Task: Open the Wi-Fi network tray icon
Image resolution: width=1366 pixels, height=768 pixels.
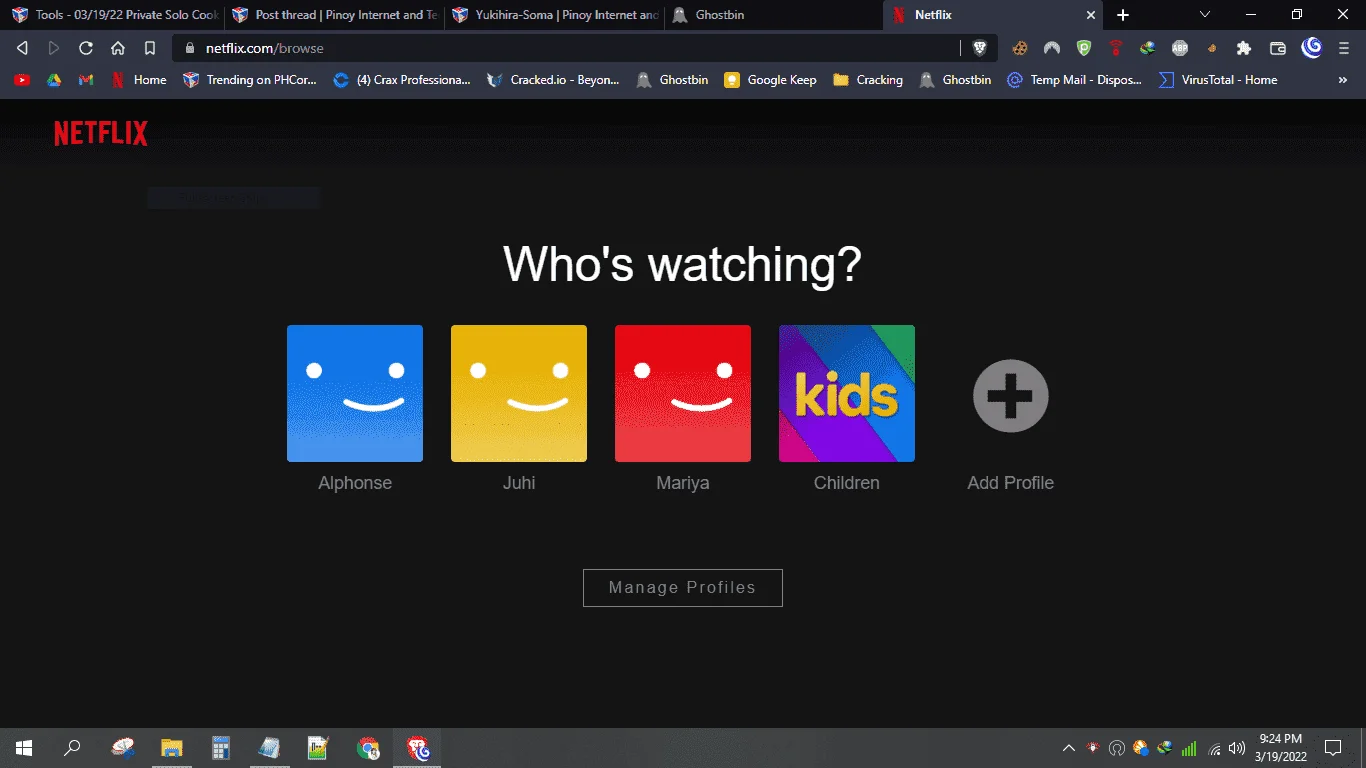Action: point(1214,748)
